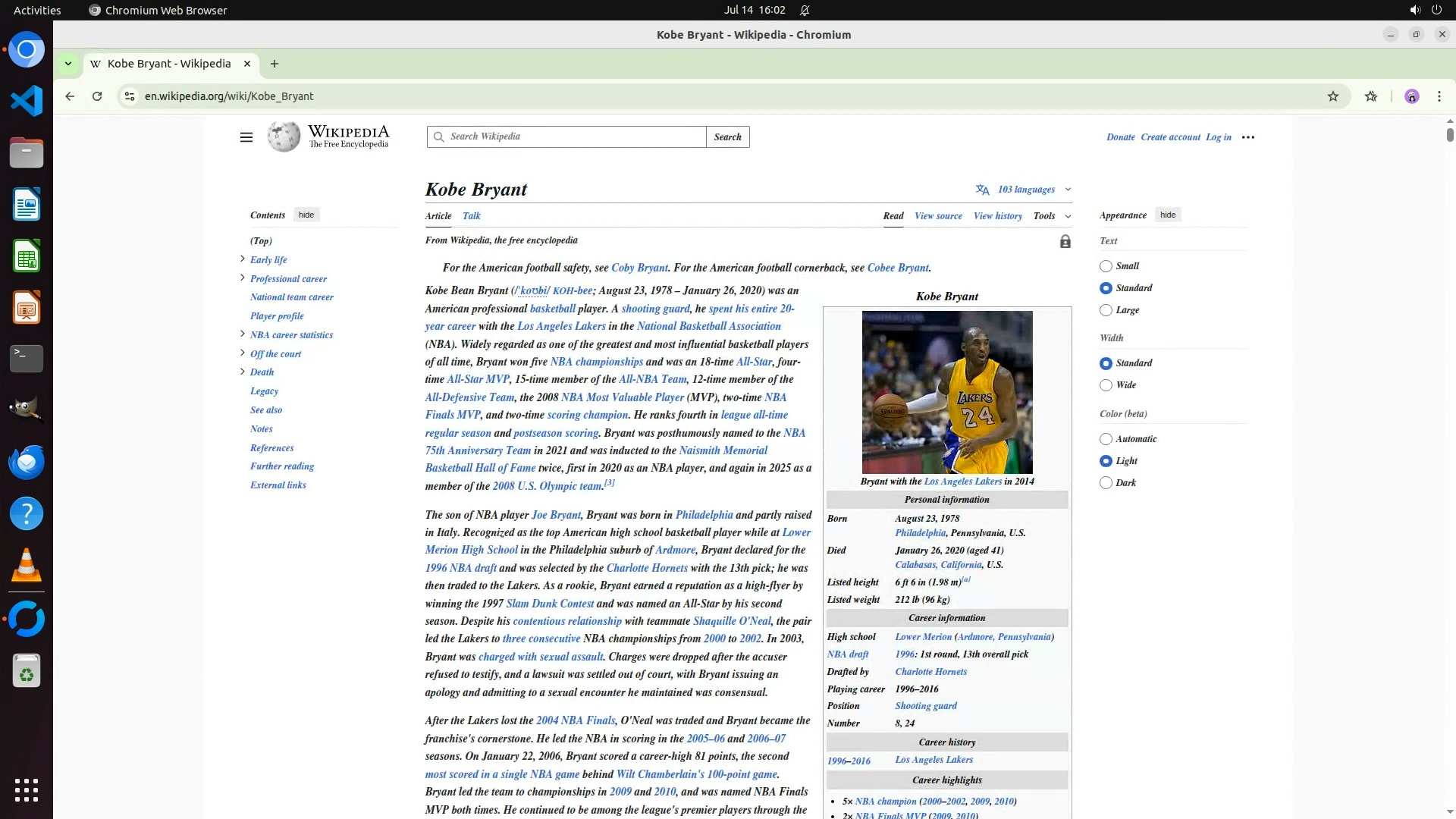Select Dark color mode radio button
This screenshot has height=819, width=1456.
tap(1106, 483)
